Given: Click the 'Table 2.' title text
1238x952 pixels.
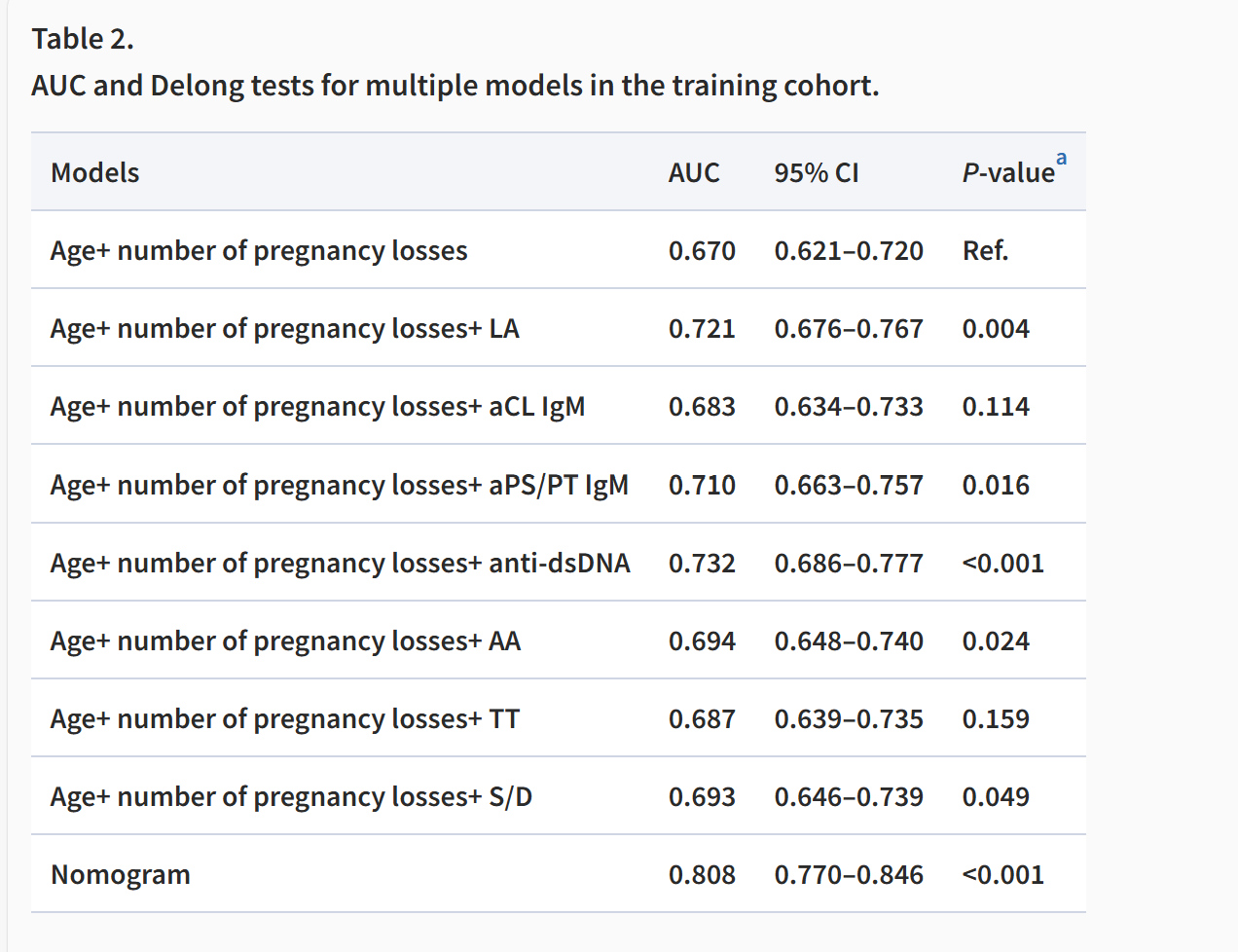Looking at the screenshot, I should (83, 39).
